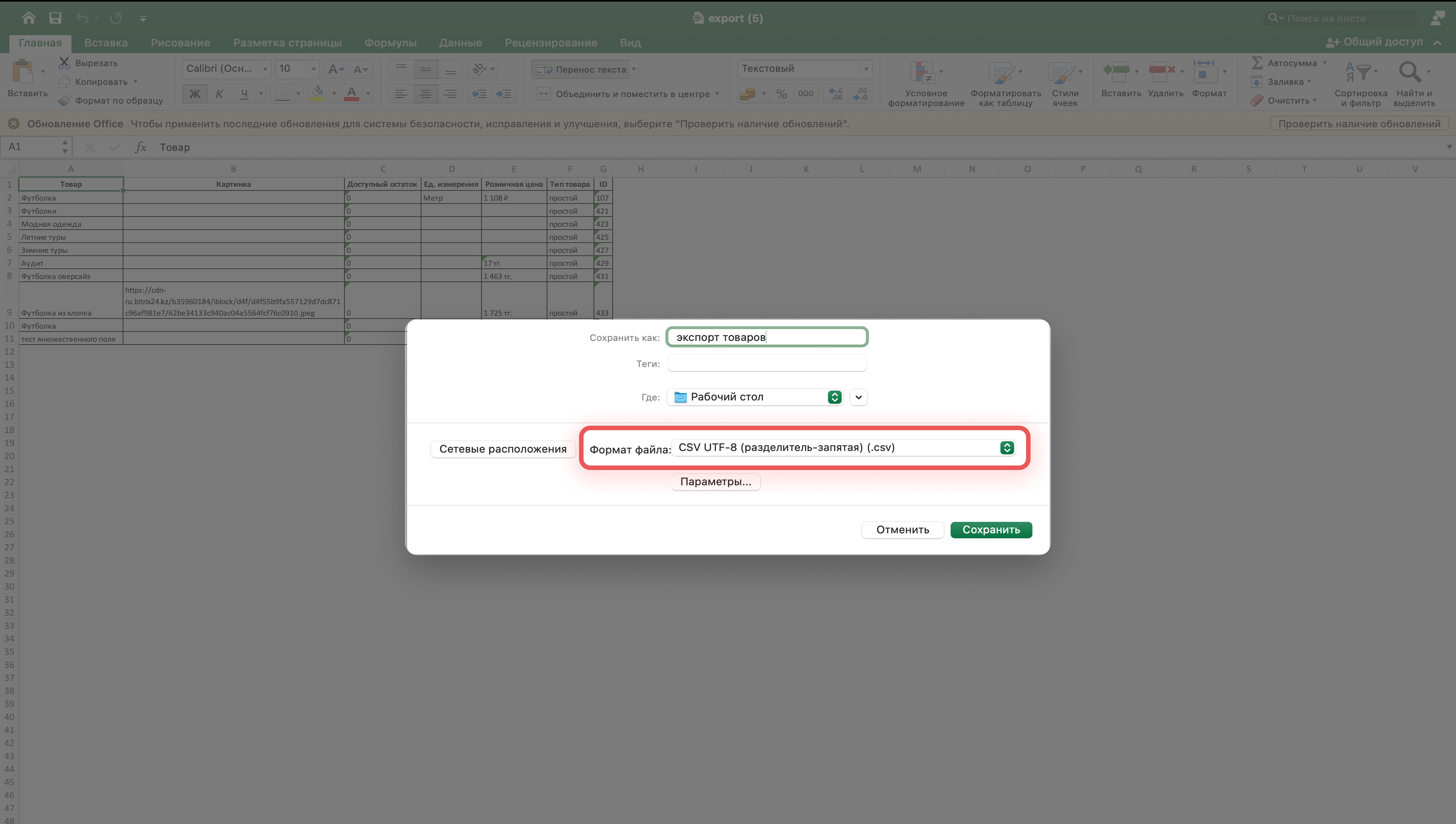Screen dimensions: 1456x824
Task: Click the Home house icon
Action: 28,18
